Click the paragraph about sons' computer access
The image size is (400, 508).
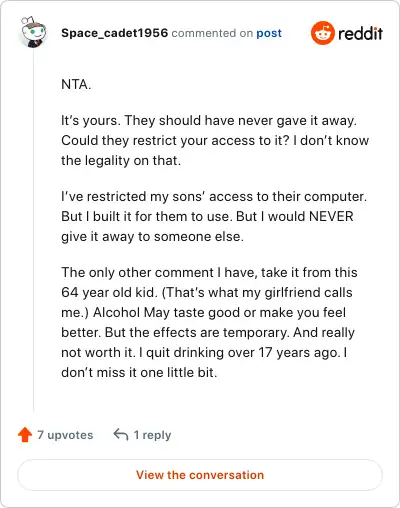214,216
